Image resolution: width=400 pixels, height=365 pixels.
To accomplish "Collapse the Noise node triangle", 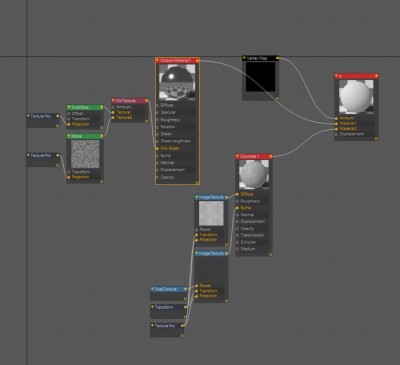I will click(69, 136).
